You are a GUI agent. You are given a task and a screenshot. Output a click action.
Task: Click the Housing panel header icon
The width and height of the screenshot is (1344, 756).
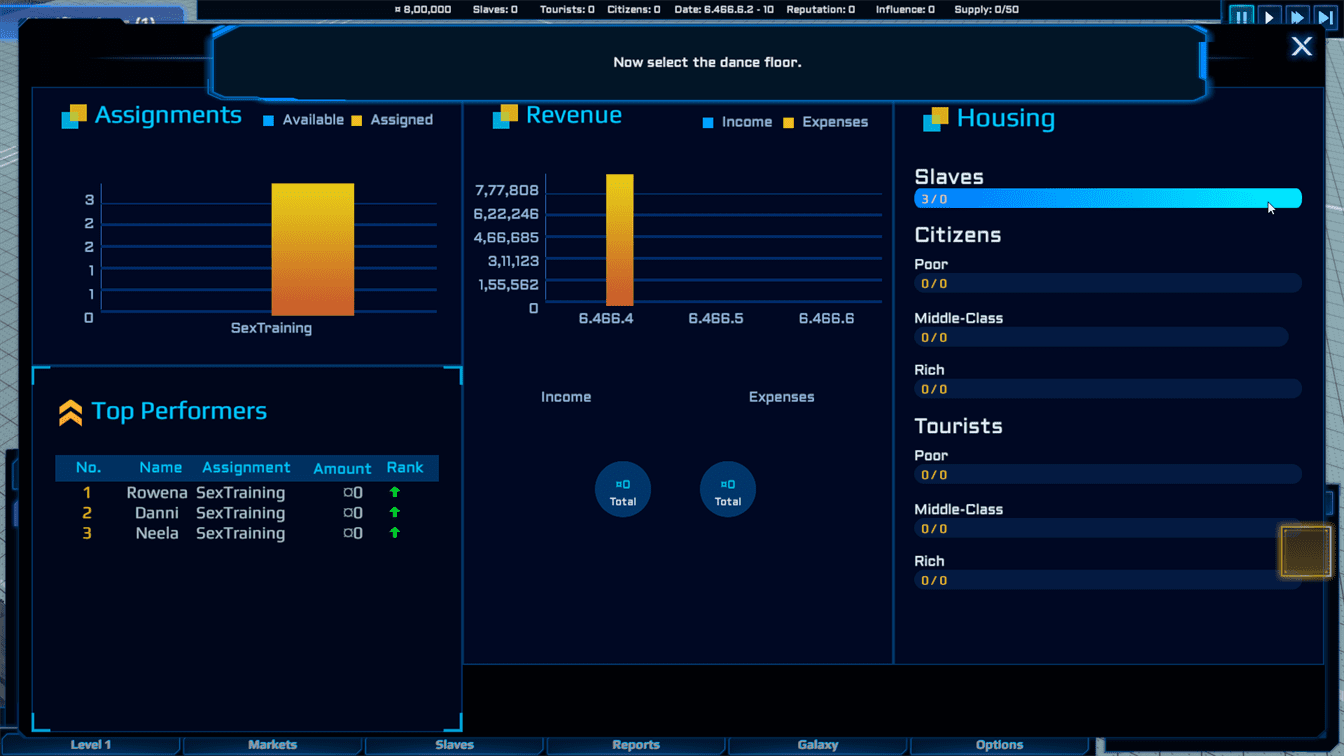click(x=935, y=119)
